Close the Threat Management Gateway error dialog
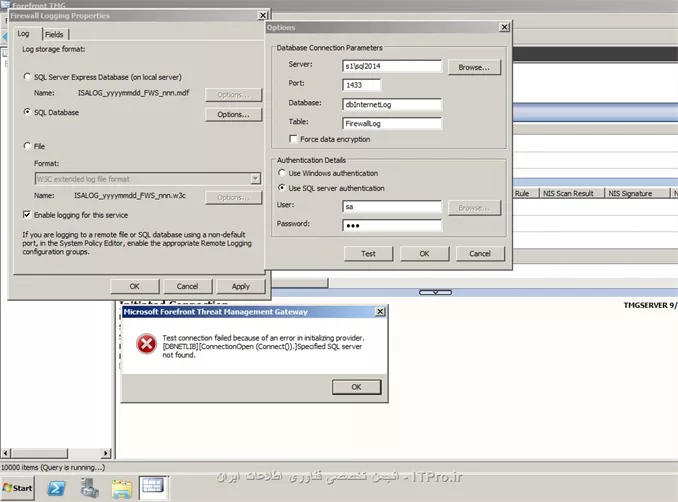Viewport: 678px width, 502px height. (x=380, y=312)
